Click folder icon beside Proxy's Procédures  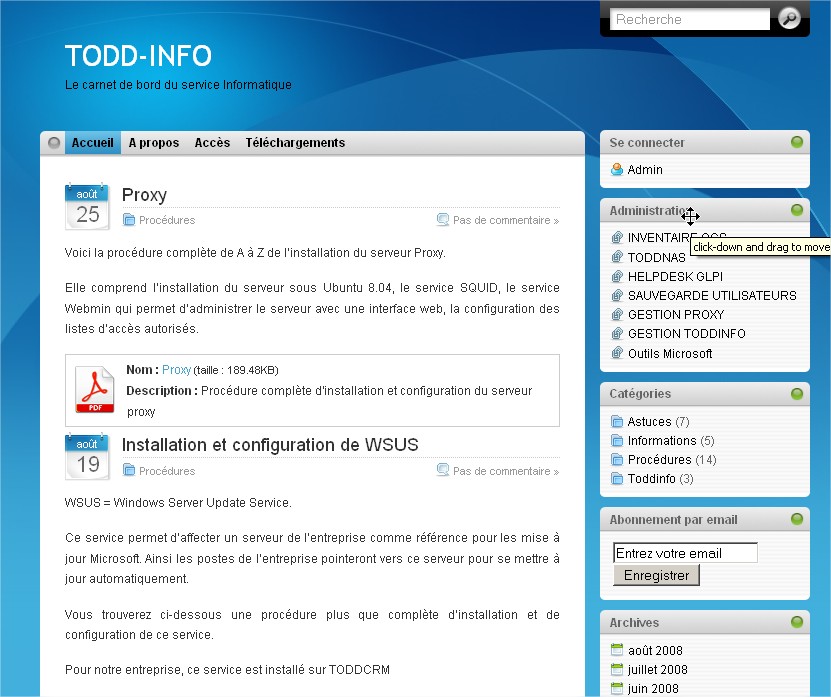tap(129, 219)
